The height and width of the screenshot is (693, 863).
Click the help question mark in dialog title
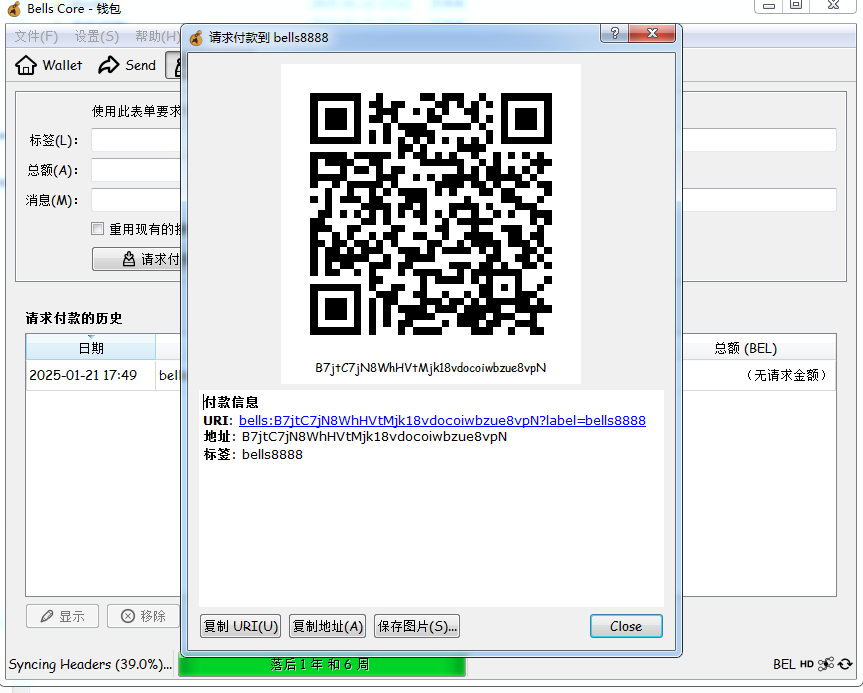[614, 33]
